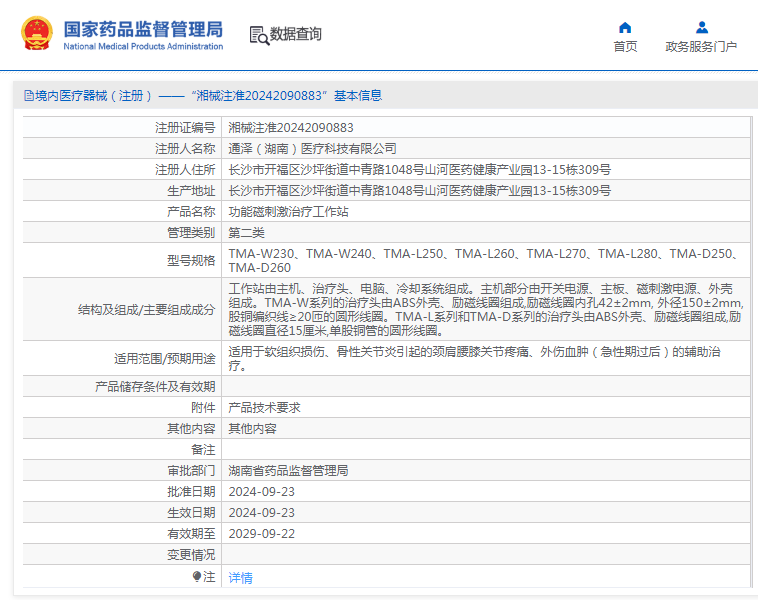The width and height of the screenshot is (758, 600).
Task: Go to 首页 text link
Action: pyautogui.click(x=625, y=46)
